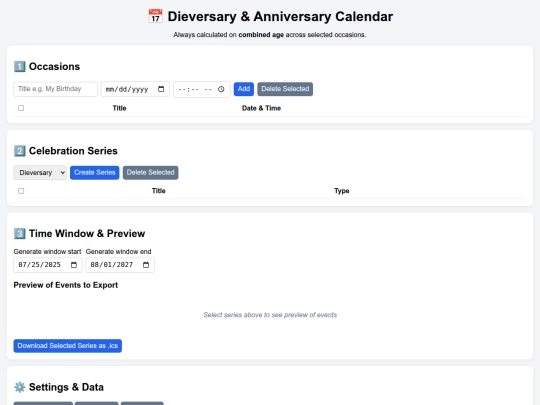
Task: Click the gear icon beside Settings & Data
Action: (20, 387)
